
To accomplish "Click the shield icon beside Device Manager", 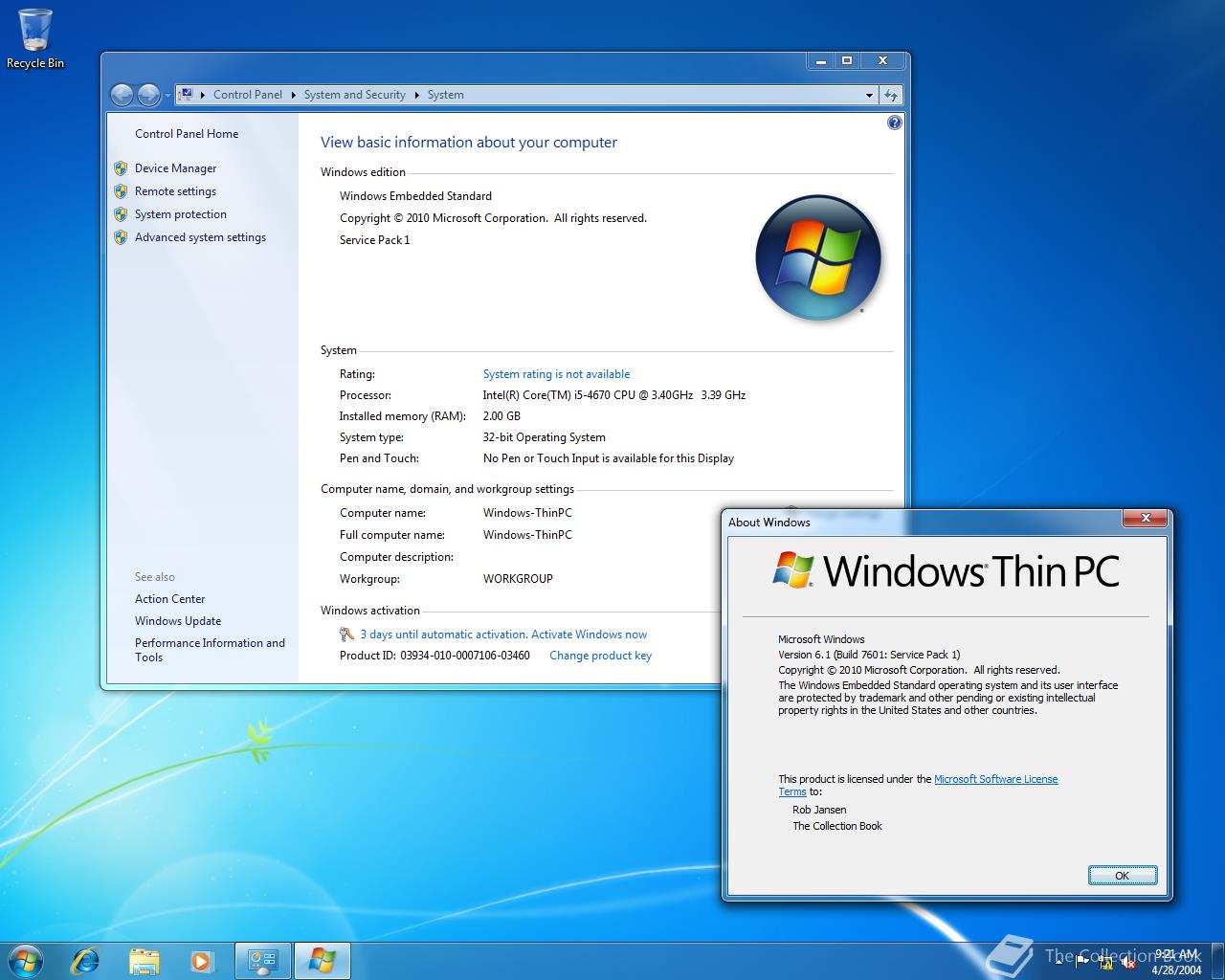I will pyautogui.click(x=121, y=168).
